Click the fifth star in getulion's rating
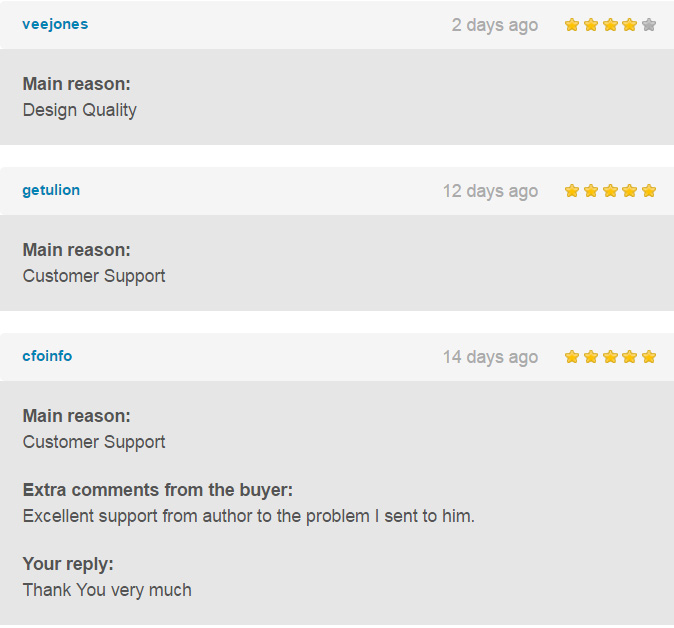 click(x=649, y=191)
